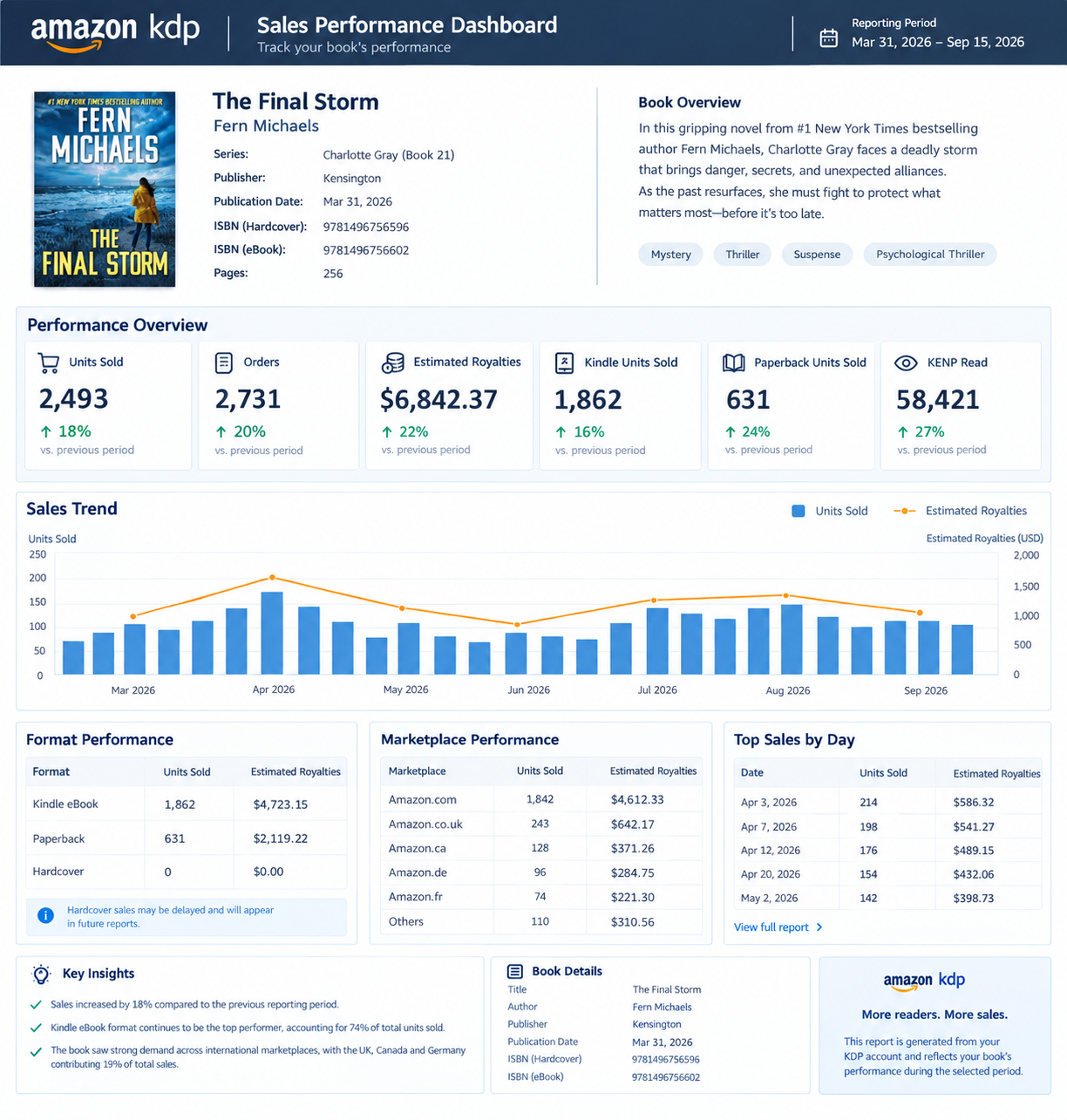Click the Amazon KDP logo in header
The width and height of the screenshot is (1067, 1120).
(x=116, y=32)
